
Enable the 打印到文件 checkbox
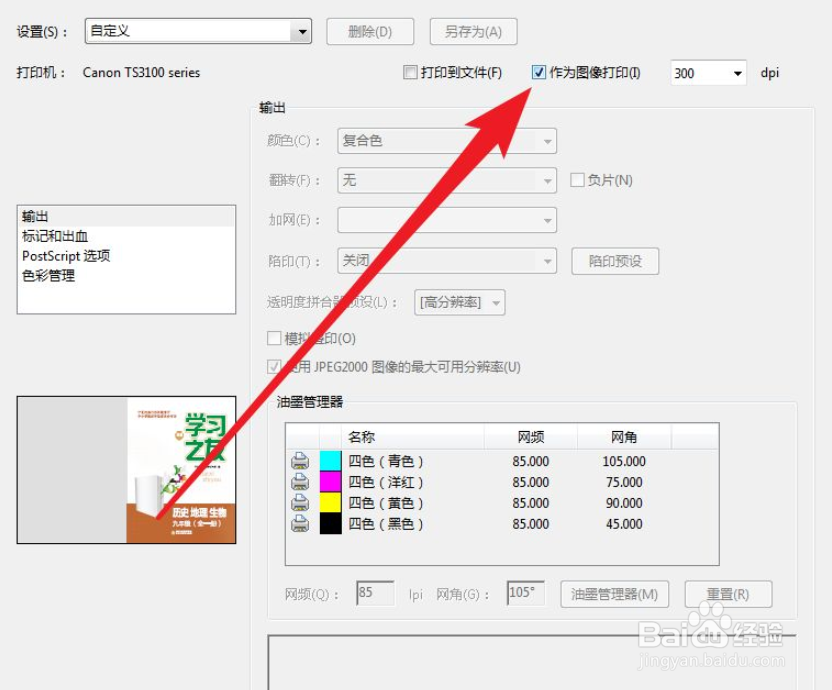point(410,72)
